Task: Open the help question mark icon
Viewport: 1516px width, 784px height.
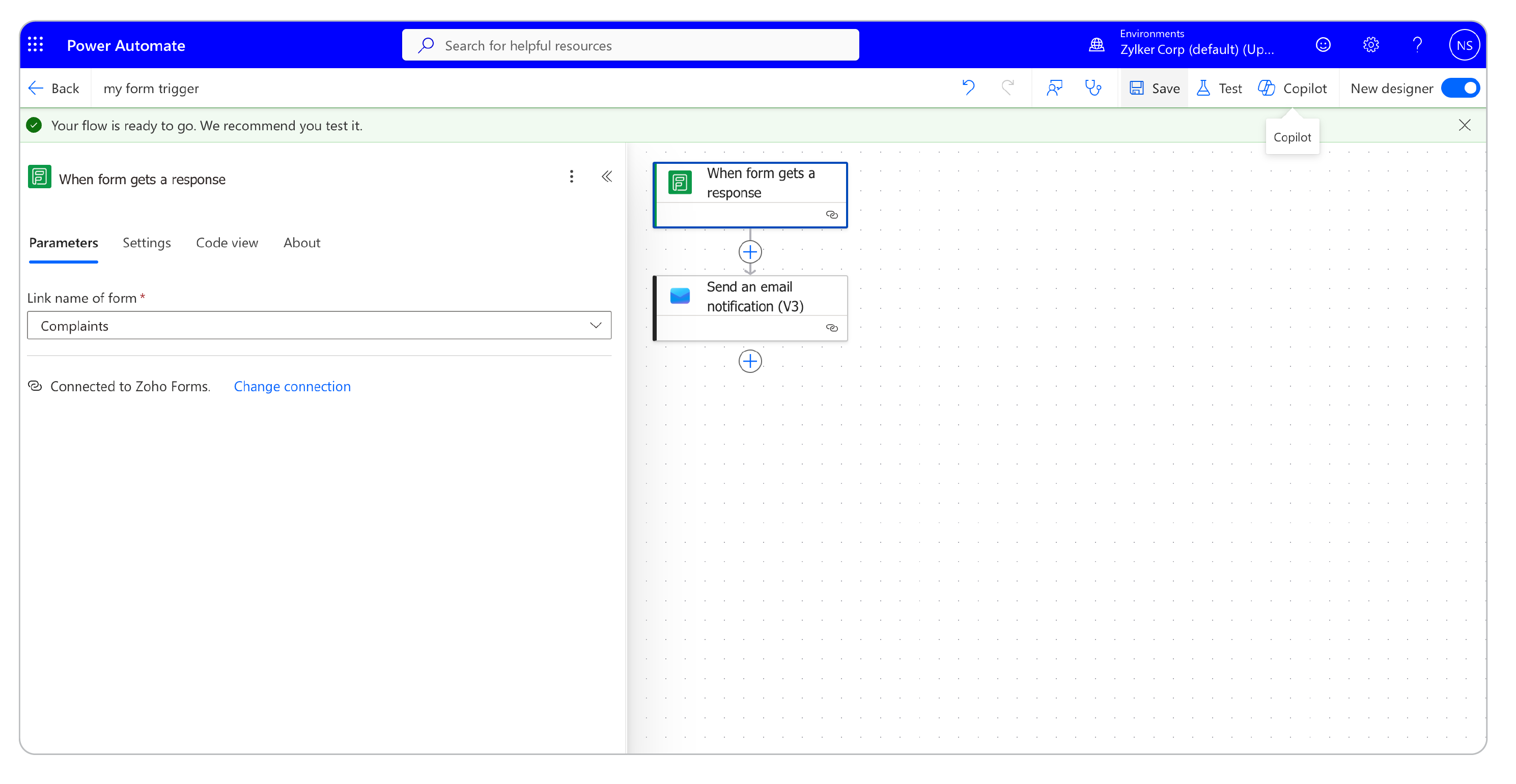Action: tap(1417, 45)
